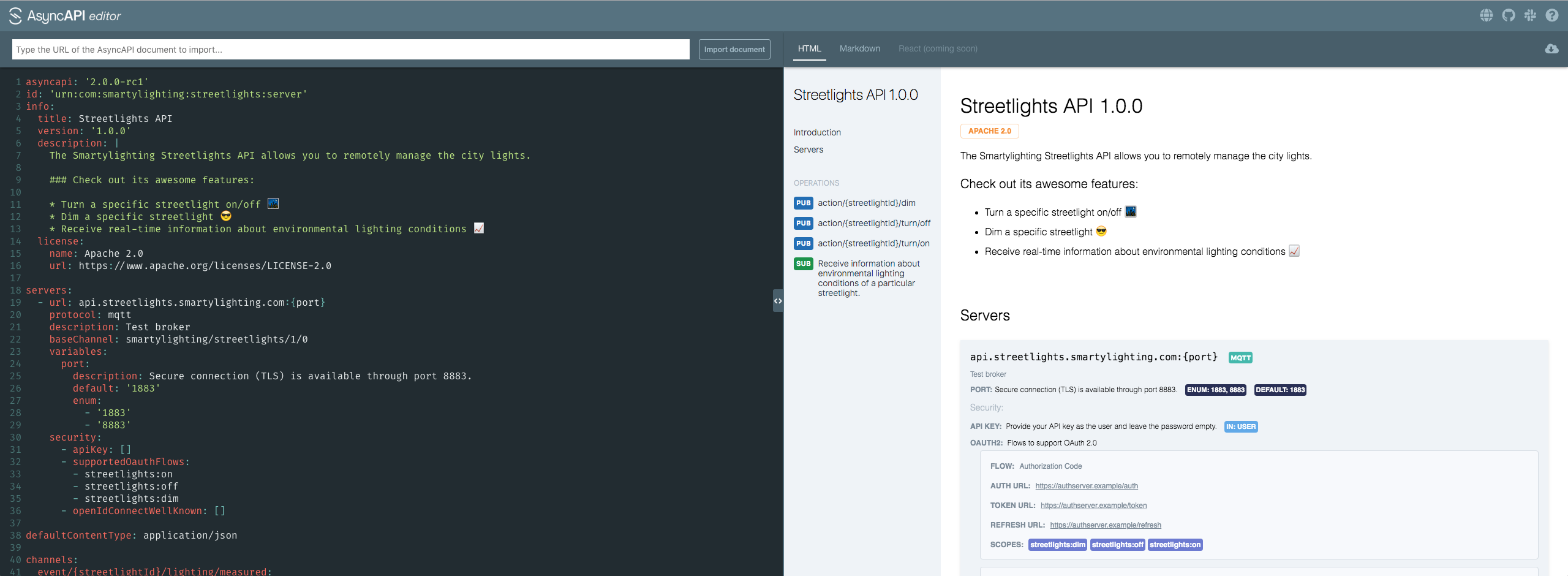The width and height of the screenshot is (1568, 576).
Task: Open the auth URL link
Action: click(1087, 486)
